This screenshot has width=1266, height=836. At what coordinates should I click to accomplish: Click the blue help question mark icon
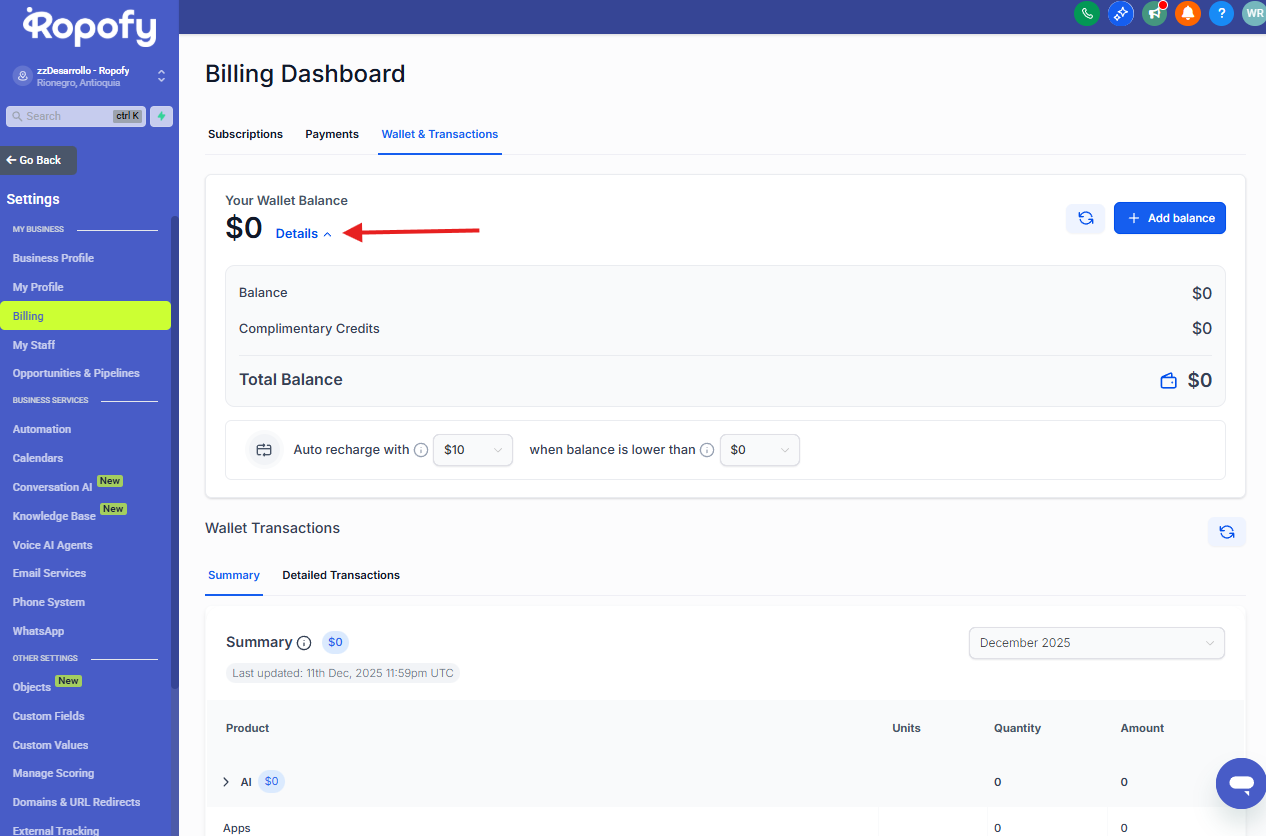pyautogui.click(x=1221, y=14)
